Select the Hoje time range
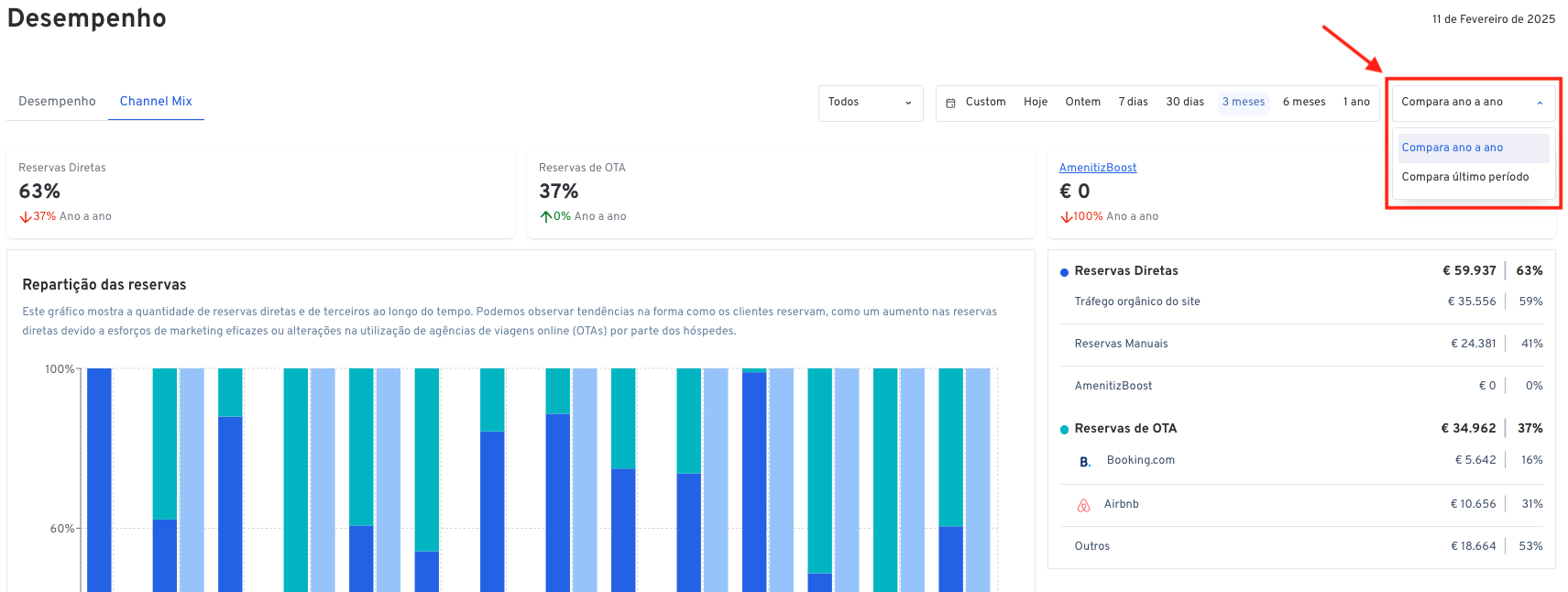1568x592 pixels. pos(1036,103)
